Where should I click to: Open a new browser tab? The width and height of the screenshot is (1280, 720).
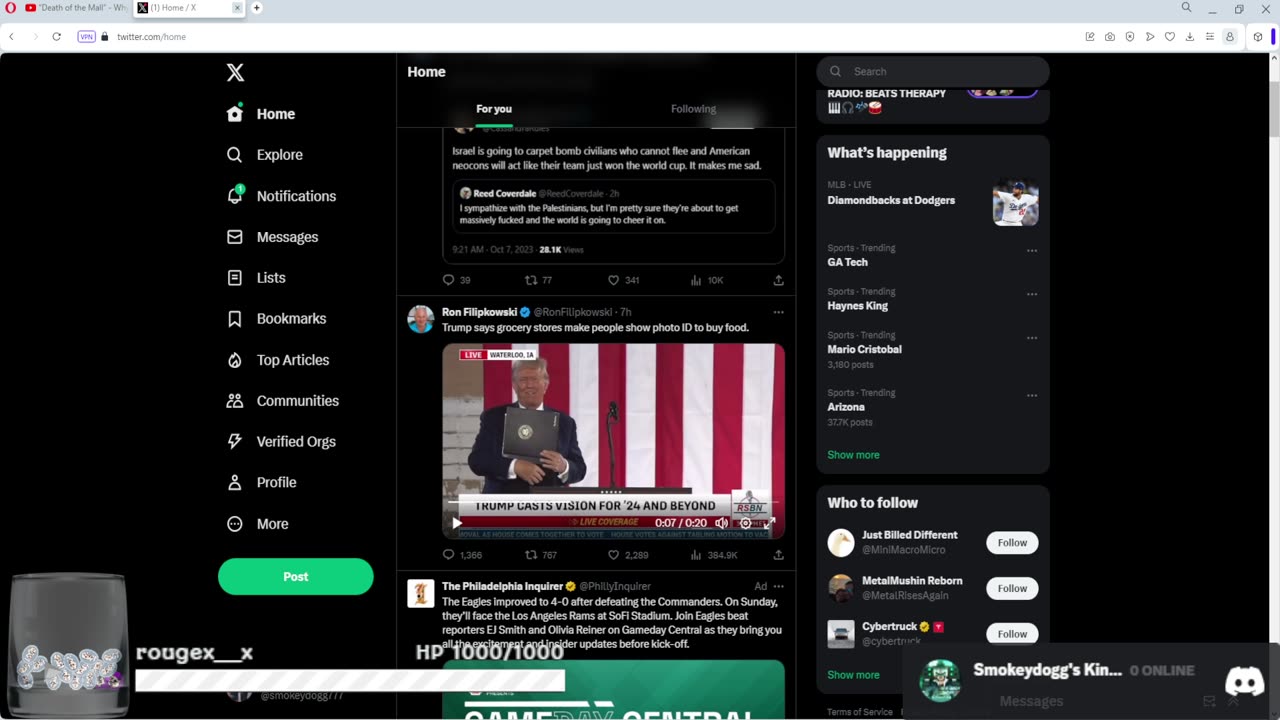(x=256, y=8)
